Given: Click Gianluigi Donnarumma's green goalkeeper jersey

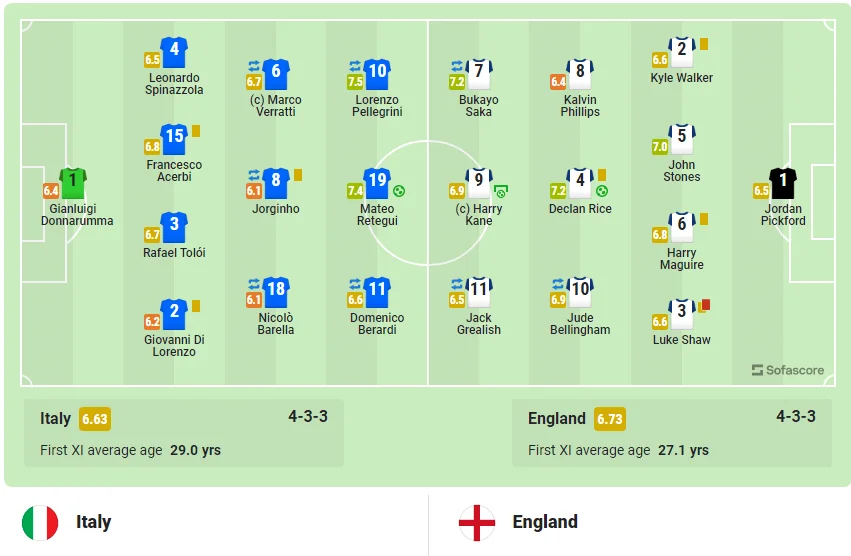Looking at the screenshot, I should tap(73, 183).
